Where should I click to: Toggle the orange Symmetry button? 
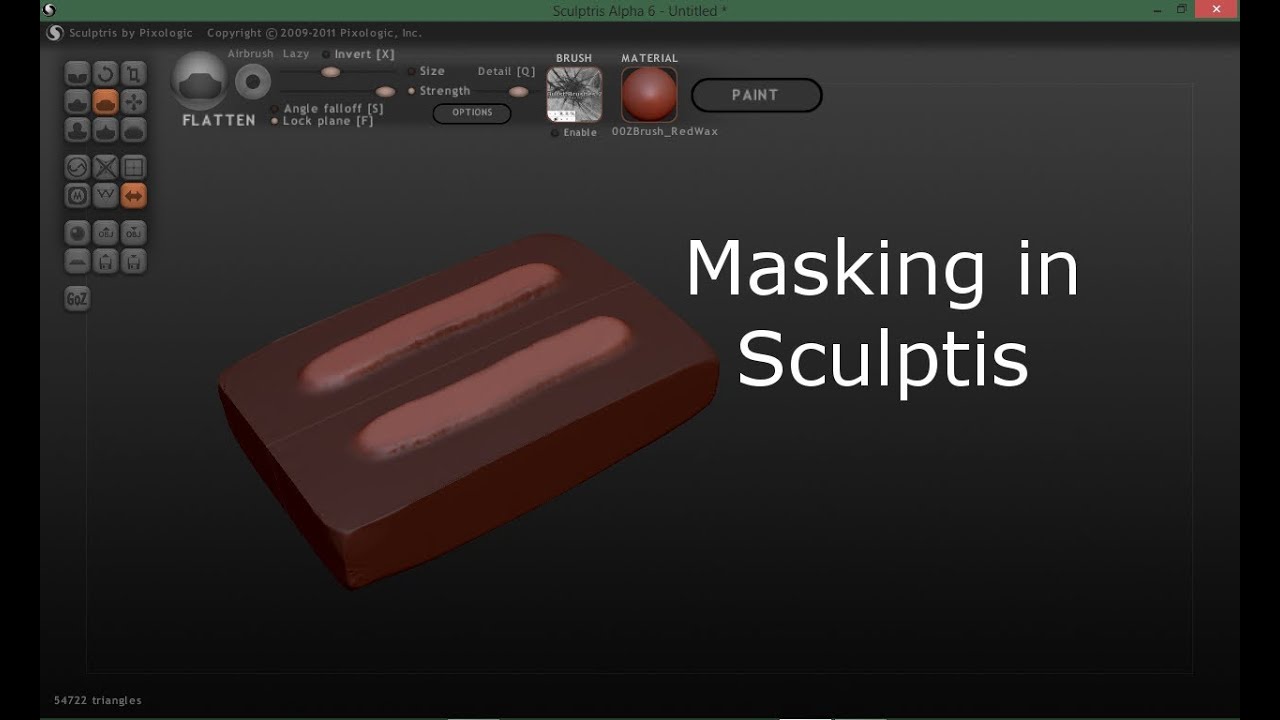pos(133,195)
